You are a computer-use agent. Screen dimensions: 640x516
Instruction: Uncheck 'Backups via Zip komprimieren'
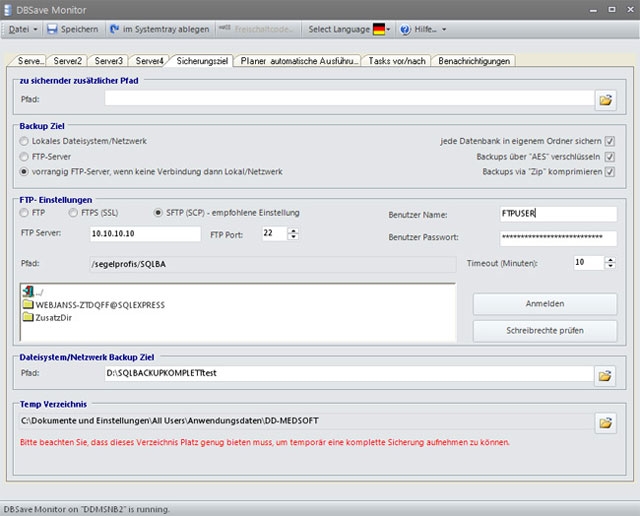[609, 172]
